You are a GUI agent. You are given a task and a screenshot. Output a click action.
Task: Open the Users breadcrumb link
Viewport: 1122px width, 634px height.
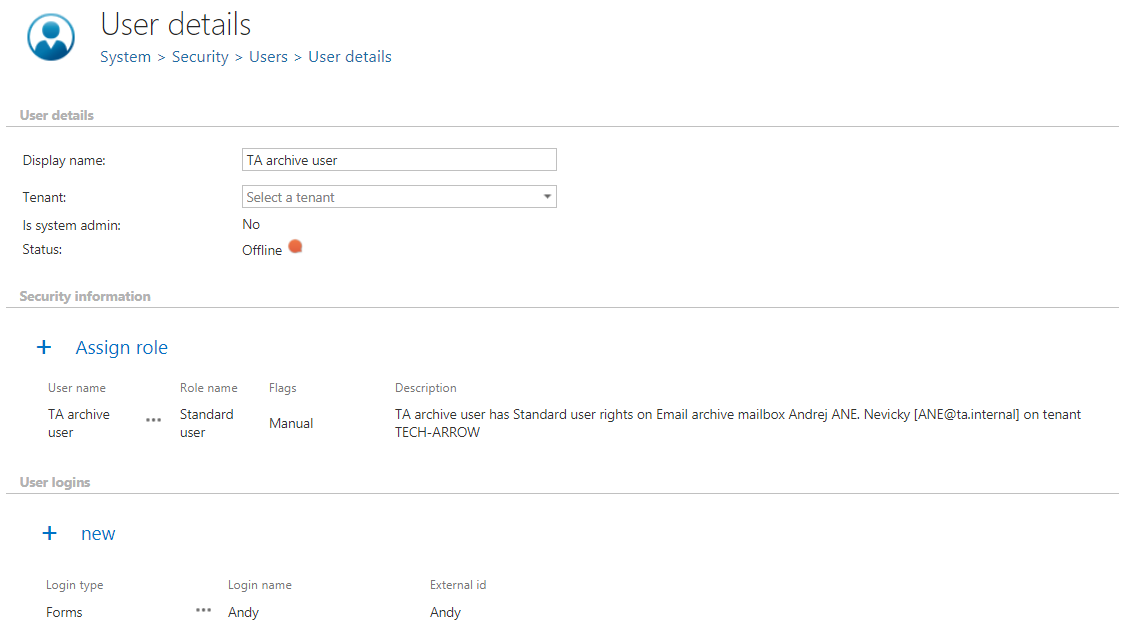point(268,57)
